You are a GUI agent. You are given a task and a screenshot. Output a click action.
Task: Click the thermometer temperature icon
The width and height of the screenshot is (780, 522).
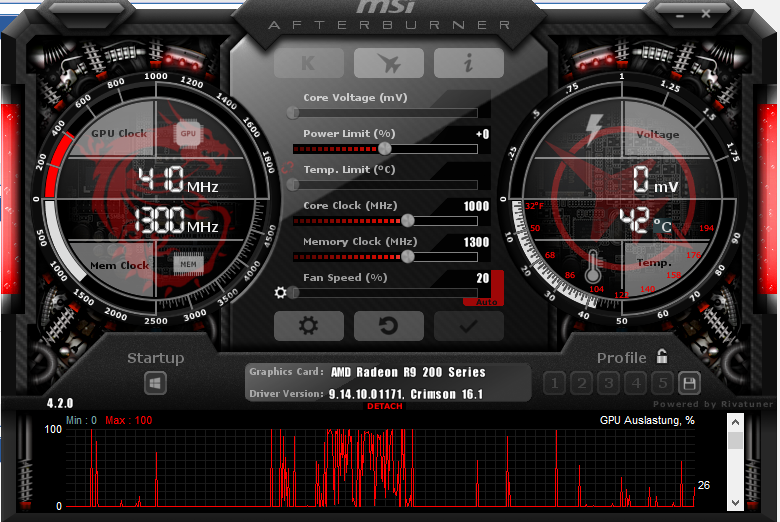pyautogui.click(x=592, y=267)
